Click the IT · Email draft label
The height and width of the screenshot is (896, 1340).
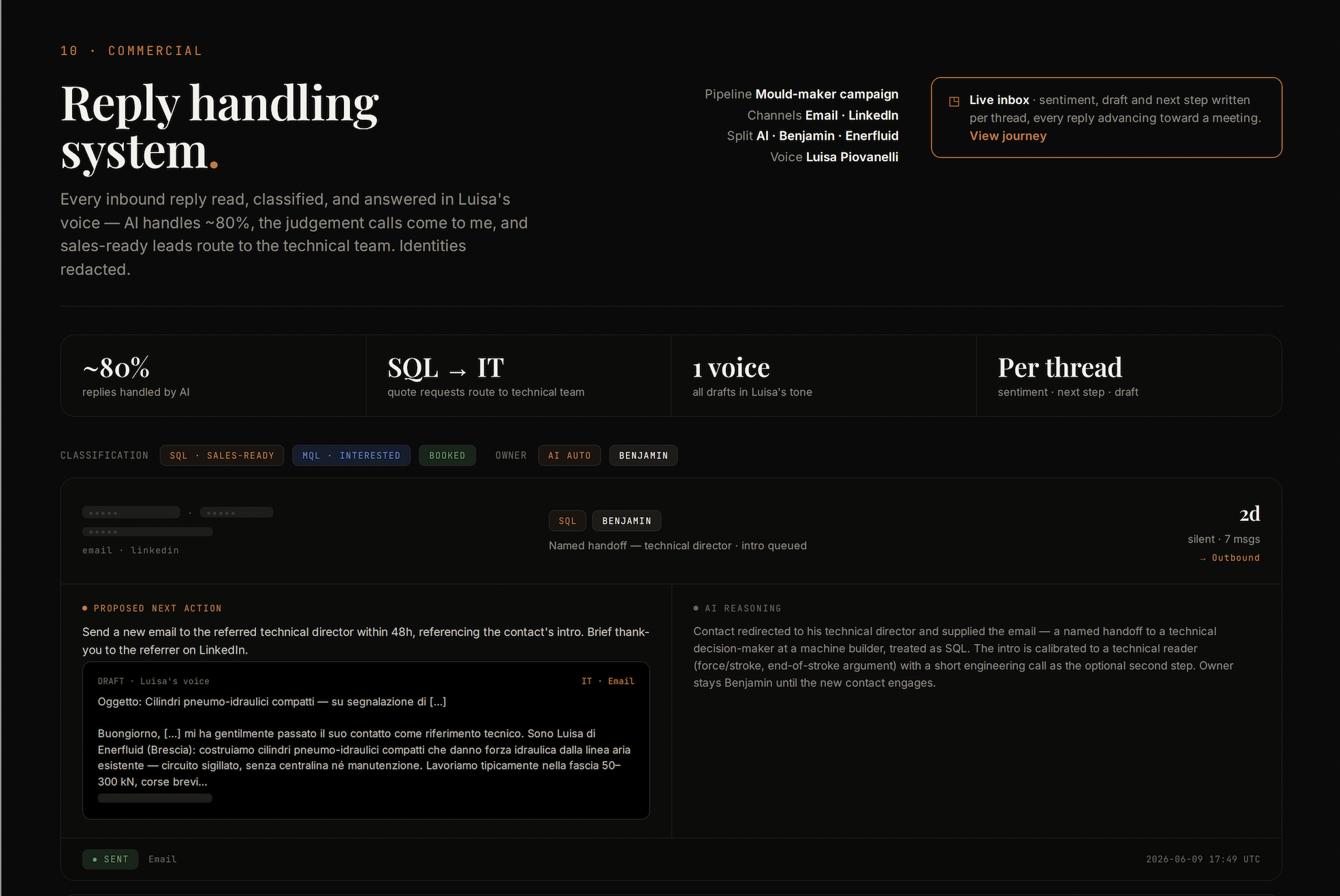tap(607, 681)
